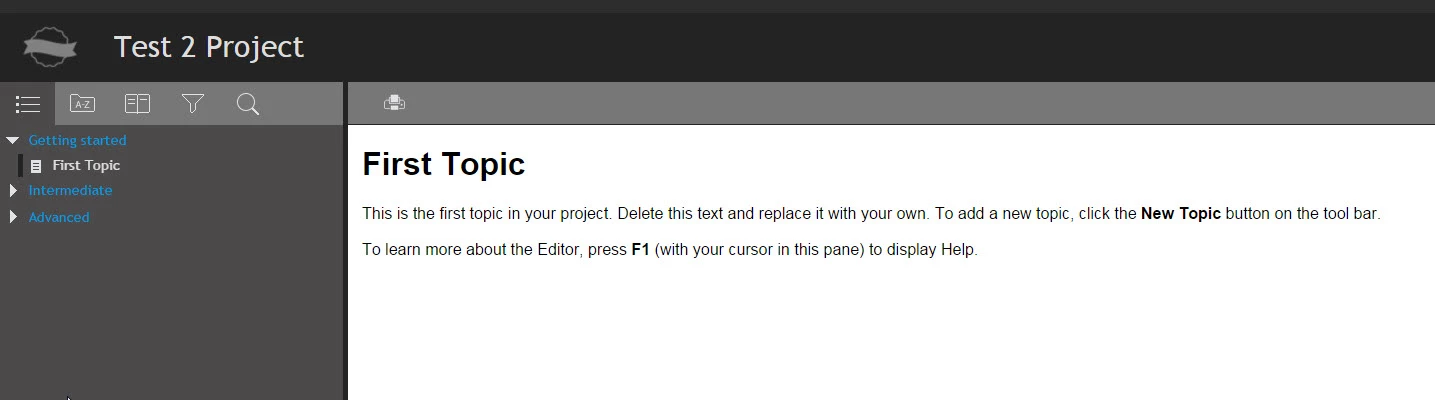The image size is (1435, 400).
Task: Select the Getting started book link
Action: tap(77, 141)
